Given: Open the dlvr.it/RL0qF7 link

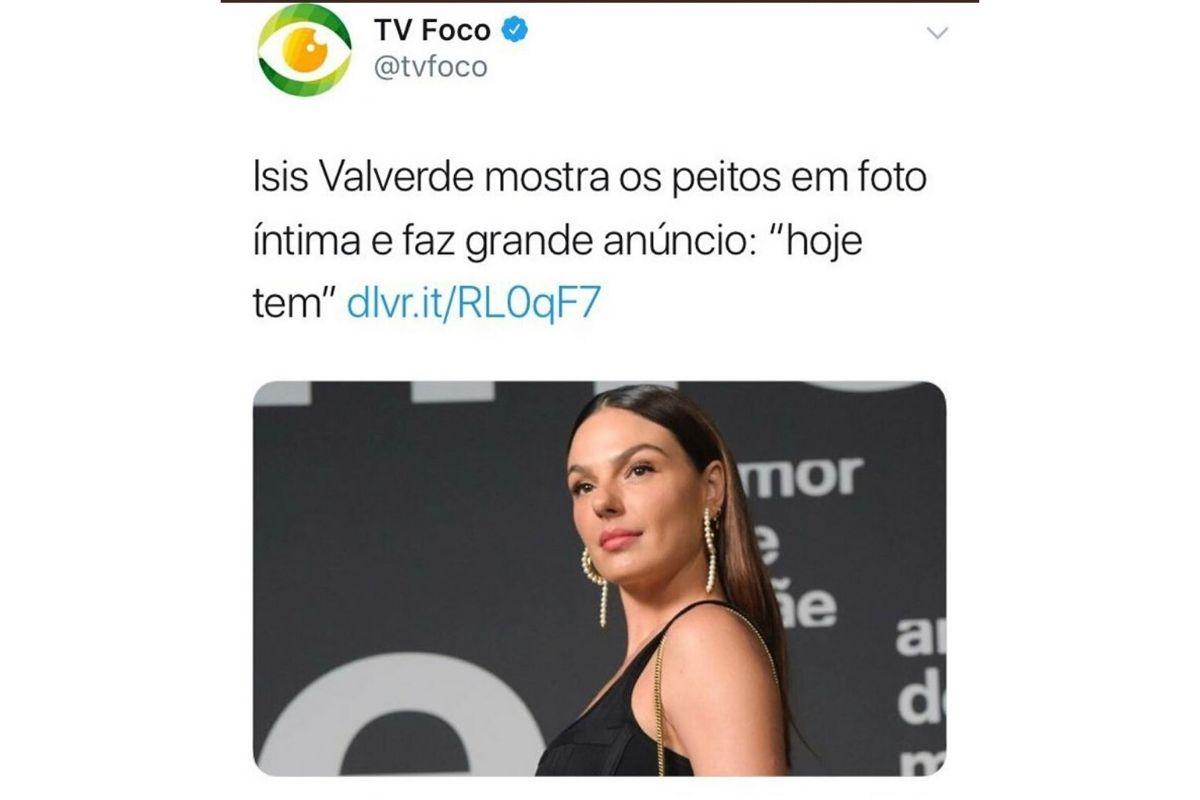Looking at the screenshot, I should 474,303.
